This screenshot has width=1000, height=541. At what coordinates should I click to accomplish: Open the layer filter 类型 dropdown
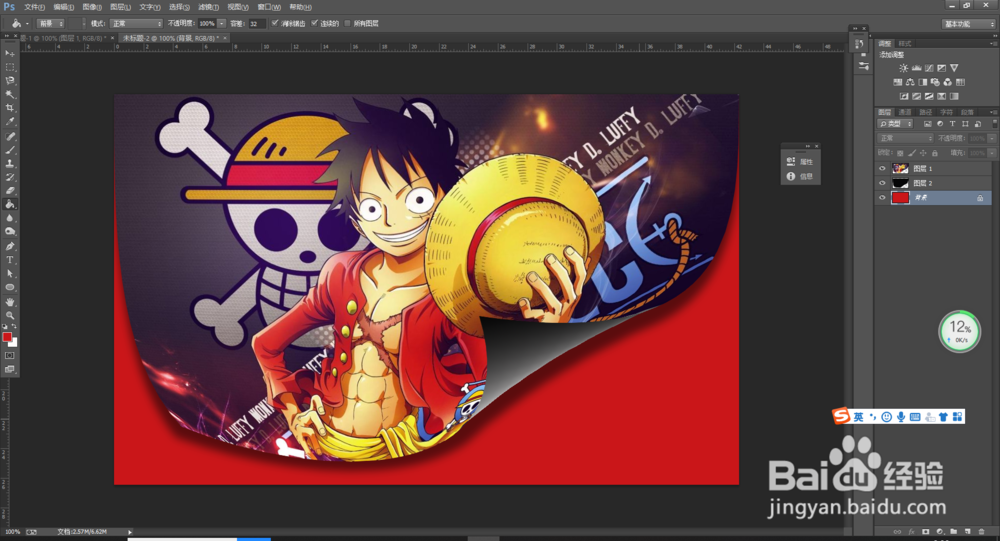coord(895,124)
